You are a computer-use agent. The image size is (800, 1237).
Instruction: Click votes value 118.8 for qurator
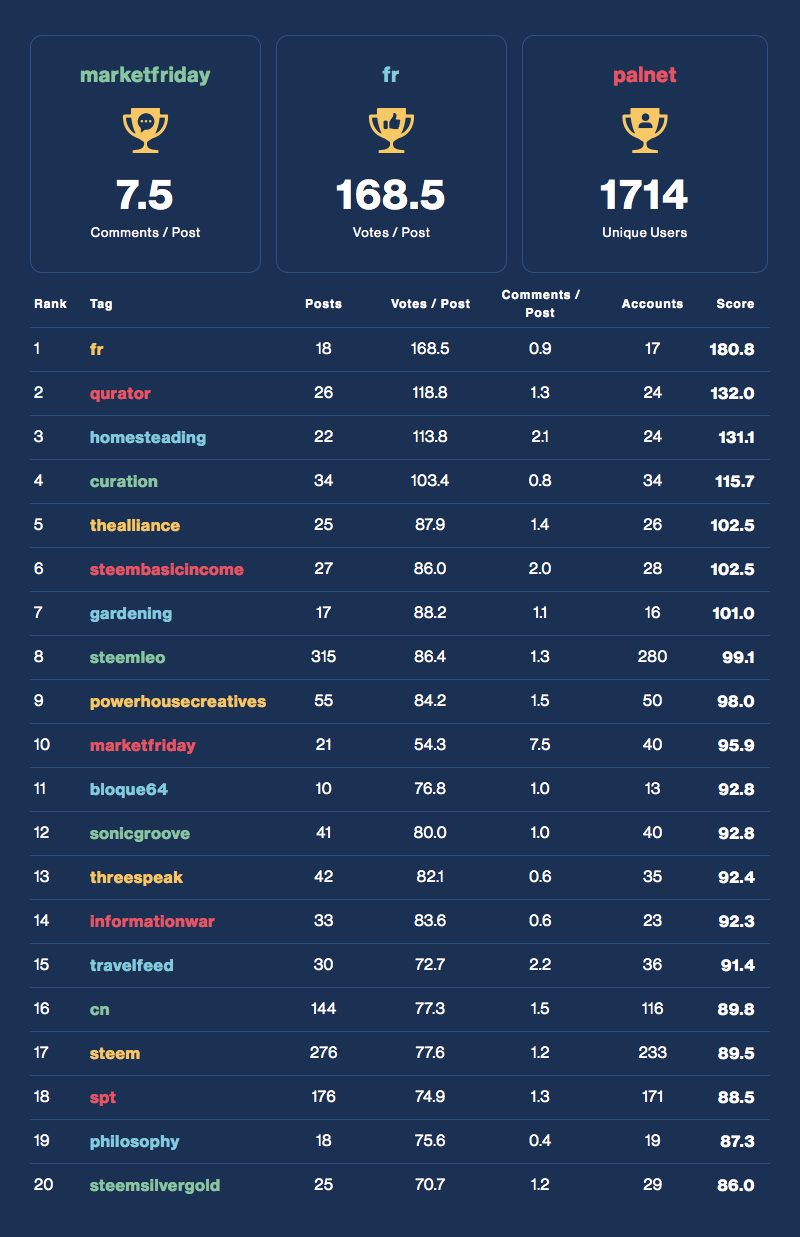pyautogui.click(x=430, y=393)
